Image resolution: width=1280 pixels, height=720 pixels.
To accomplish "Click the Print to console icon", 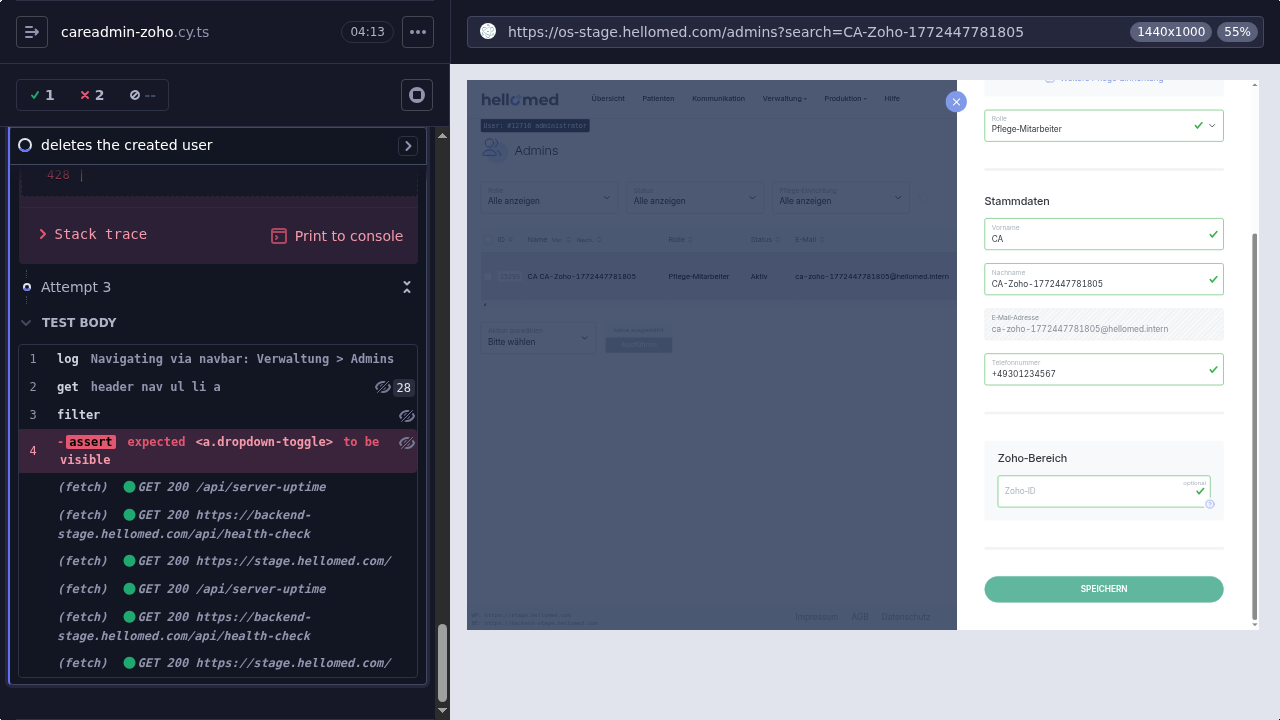I will point(279,236).
